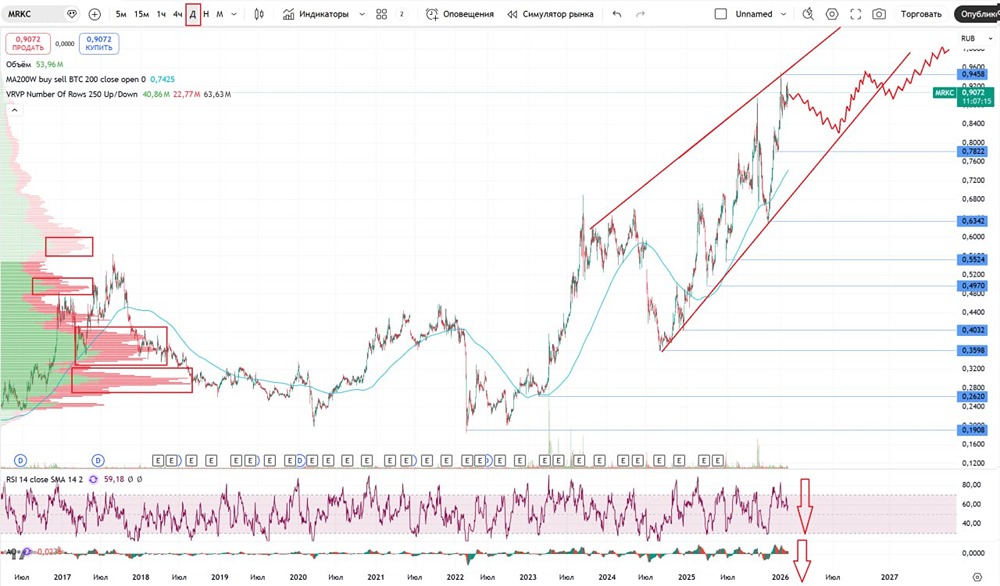Image resolution: width=1000 pixels, height=586 pixels.
Task: Open the candlestick chart style selector
Action: click(259, 14)
